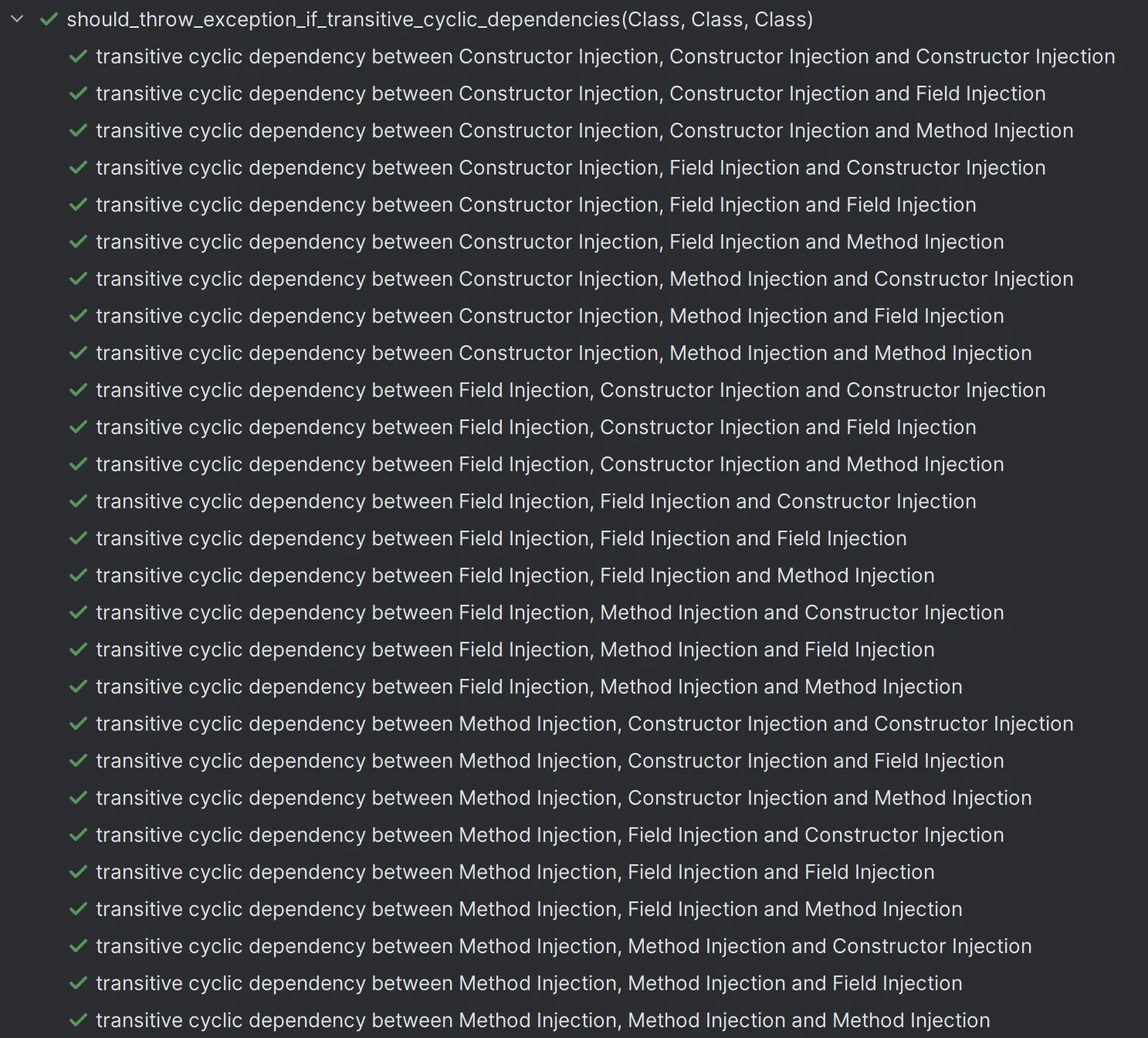Click checkmark for Field, Field and Field Injection

78,538
